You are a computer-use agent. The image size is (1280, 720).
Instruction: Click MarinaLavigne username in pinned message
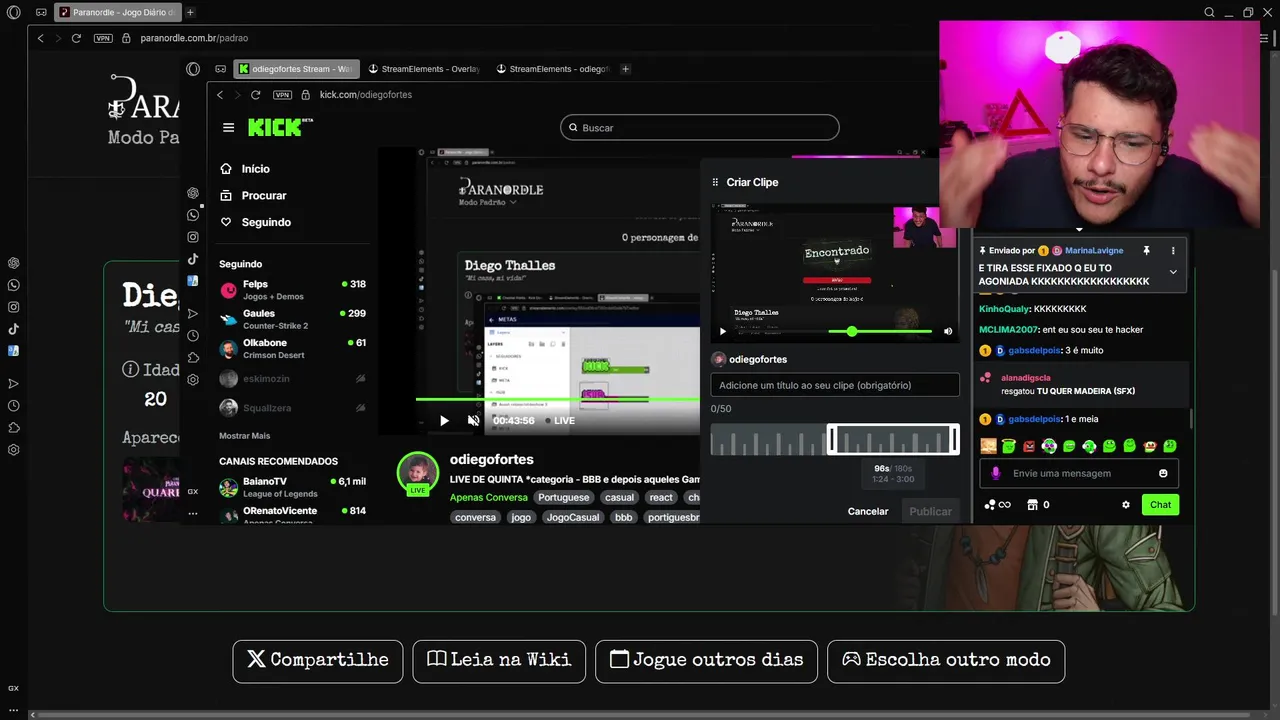tap(1094, 251)
